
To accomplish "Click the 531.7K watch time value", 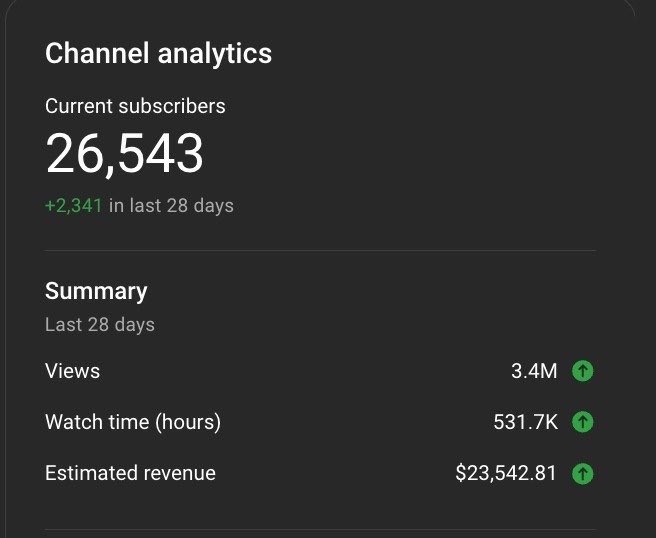I will pos(525,422).
